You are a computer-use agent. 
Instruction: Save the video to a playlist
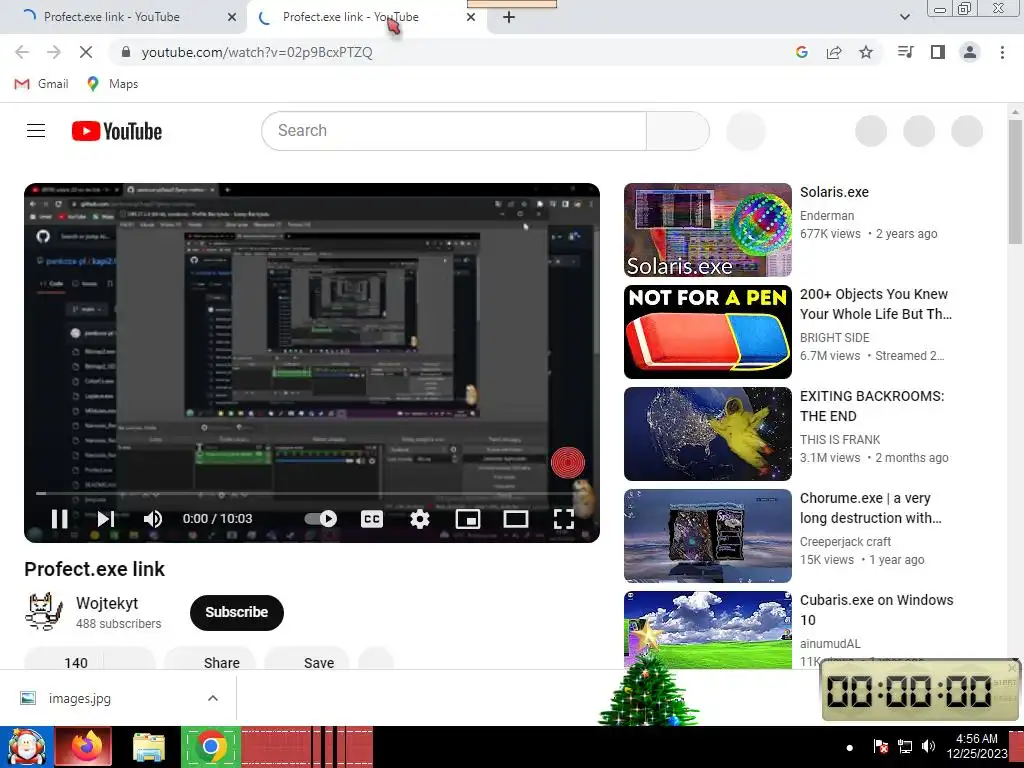[307, 660]
